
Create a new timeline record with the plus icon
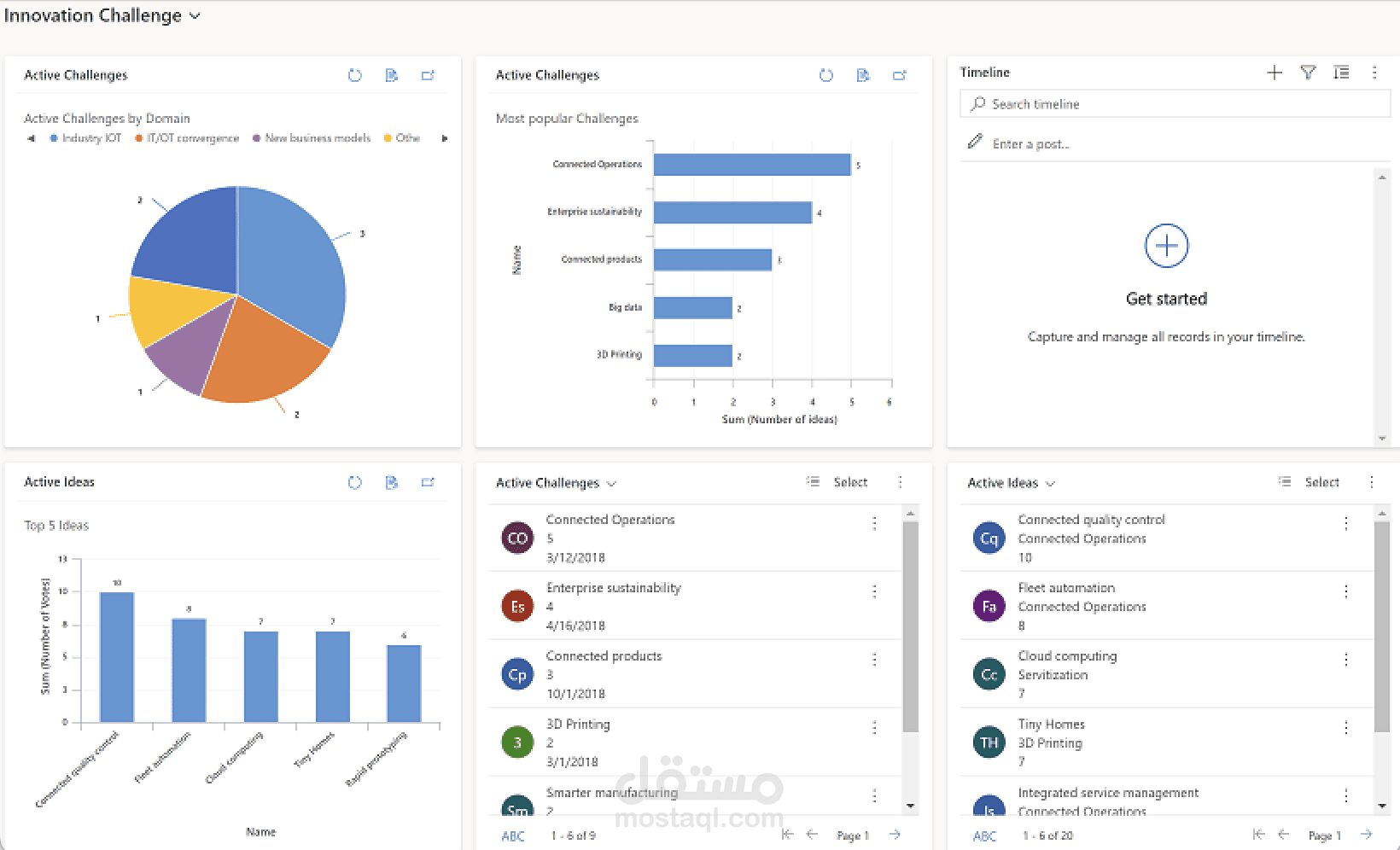1274,73
